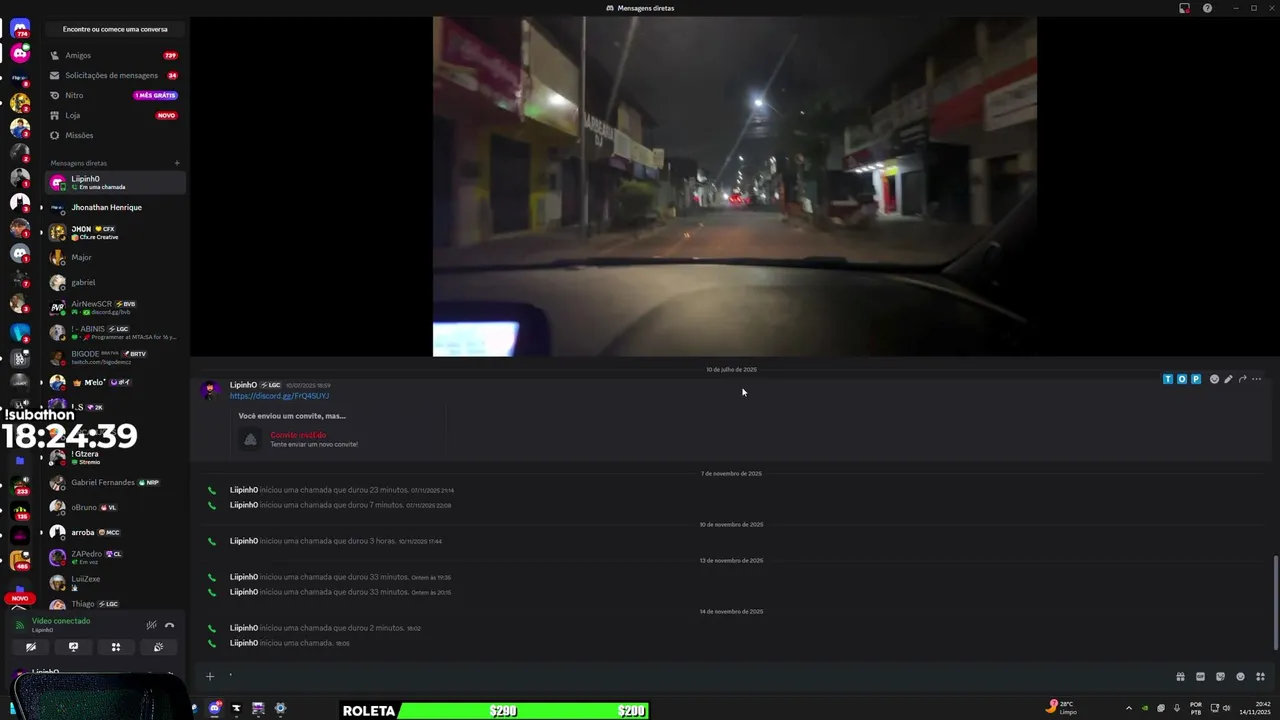Forward message with arrow icon
The image size is (1280, 720).
(x=1242, y=379)
